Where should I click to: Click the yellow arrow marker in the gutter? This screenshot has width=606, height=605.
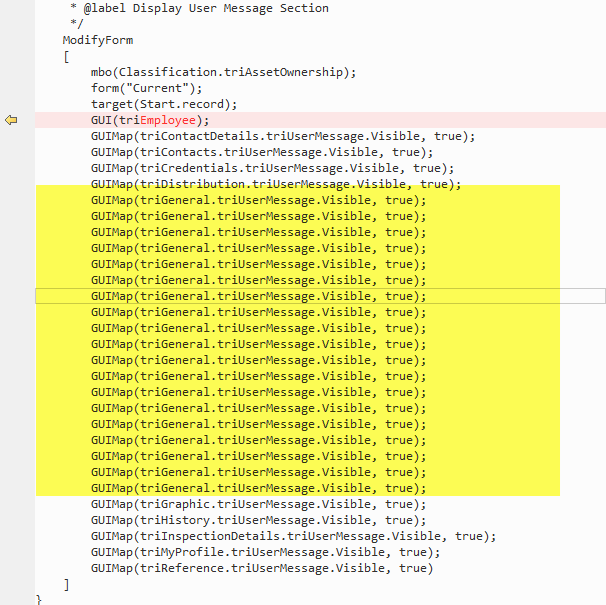pos(11,120)
